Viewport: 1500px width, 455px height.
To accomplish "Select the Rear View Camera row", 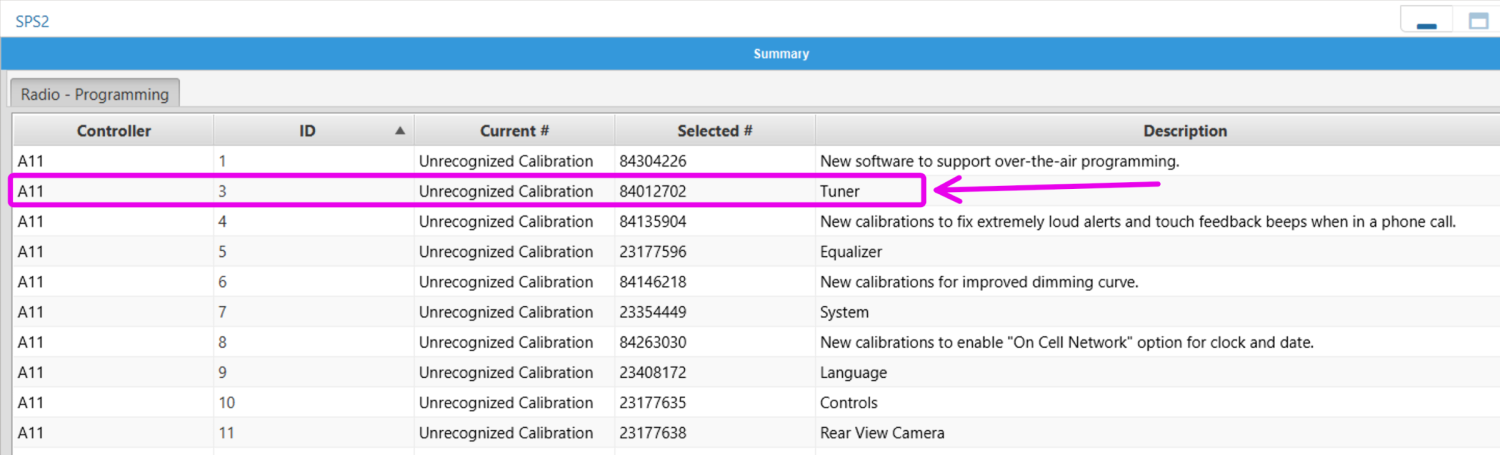I will [x=756, y=433].
